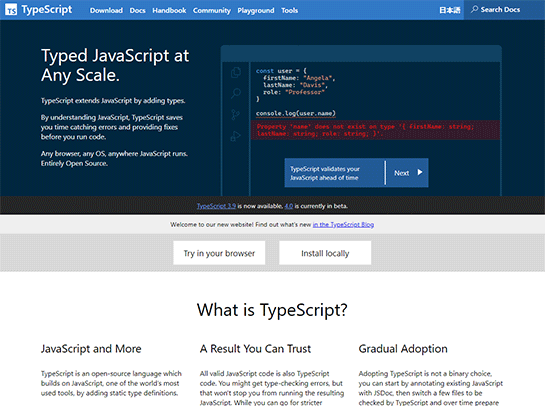Click 'TypeScript extends JavaScript by adding types.' text
Image resolution: width=545 pixels, height=406 pixels.
coord(113,101)
